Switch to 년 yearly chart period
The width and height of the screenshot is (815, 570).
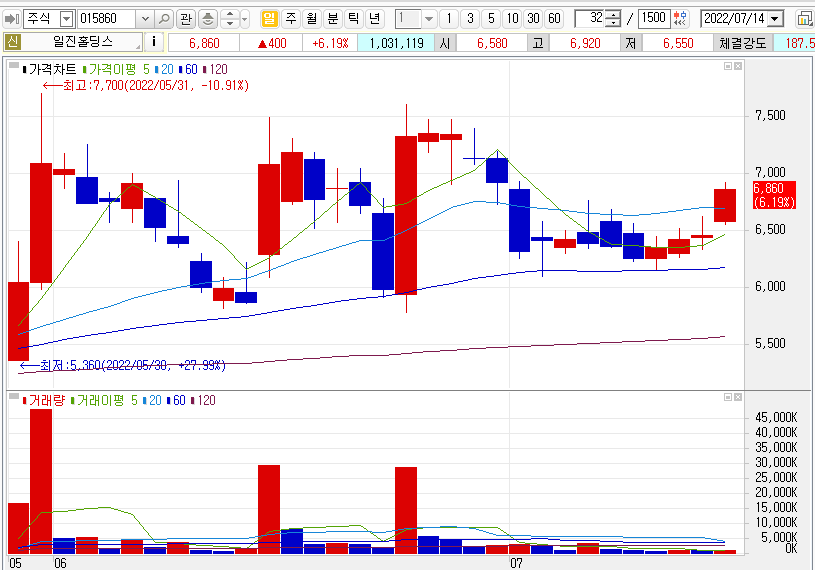pyautogui.click(x=374, y=19)
